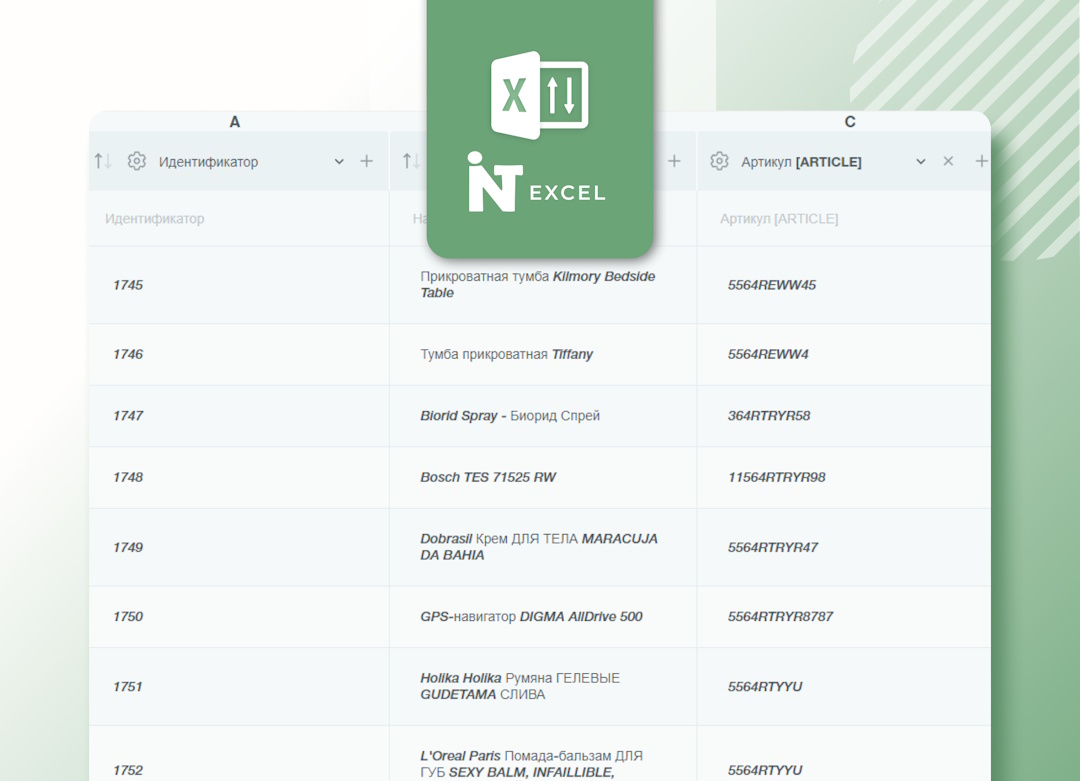
Task: Select article 5564RTYYU in row 1752
Action: pyautogui.click(x=765, y=770)
